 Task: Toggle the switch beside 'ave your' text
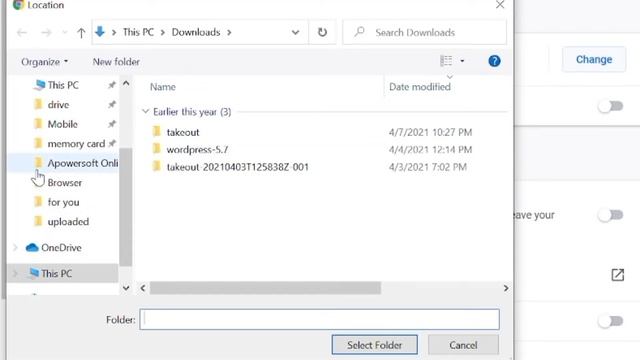[x=611, y=215]
